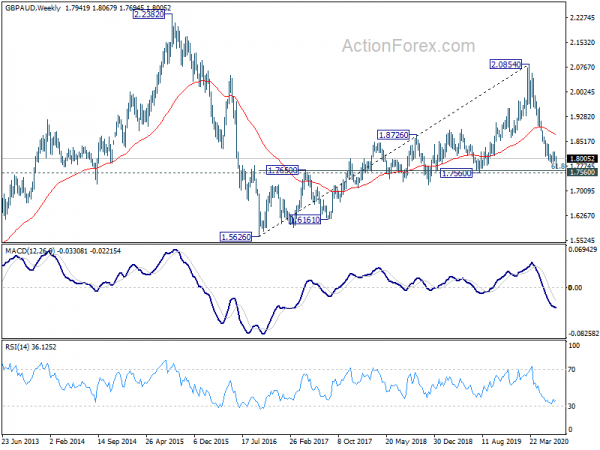This screenshot has width=600, height=450.
Task: Click the 26 Apr 2015 date label
Action: pyautogui.click(x=165, y=441)
